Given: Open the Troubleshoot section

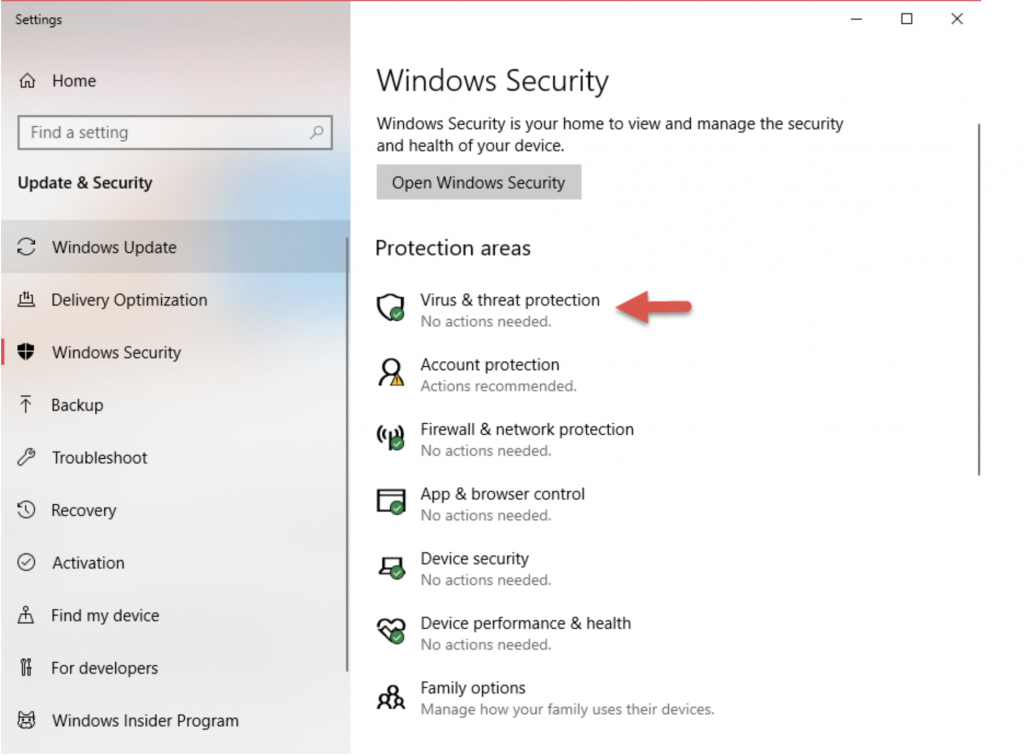Looking at the screenshot, I should click(99, 458).
